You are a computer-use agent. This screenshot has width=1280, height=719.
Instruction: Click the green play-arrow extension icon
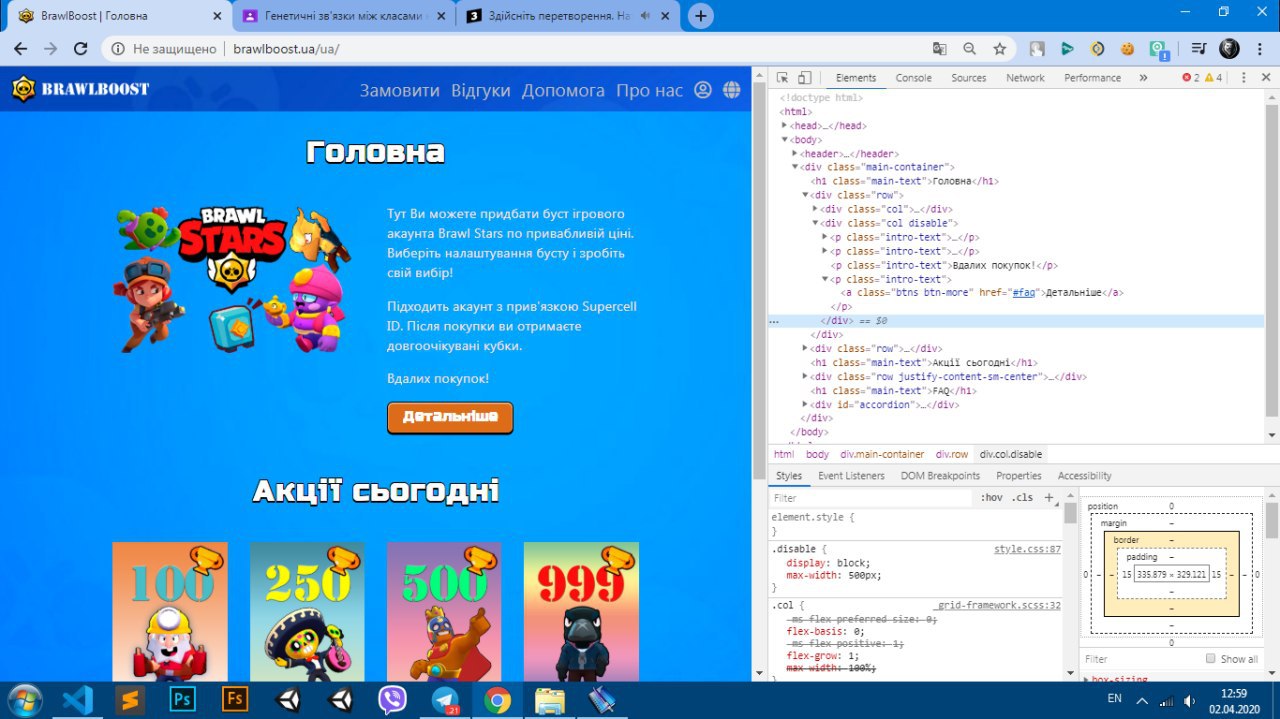(1067, 48)
